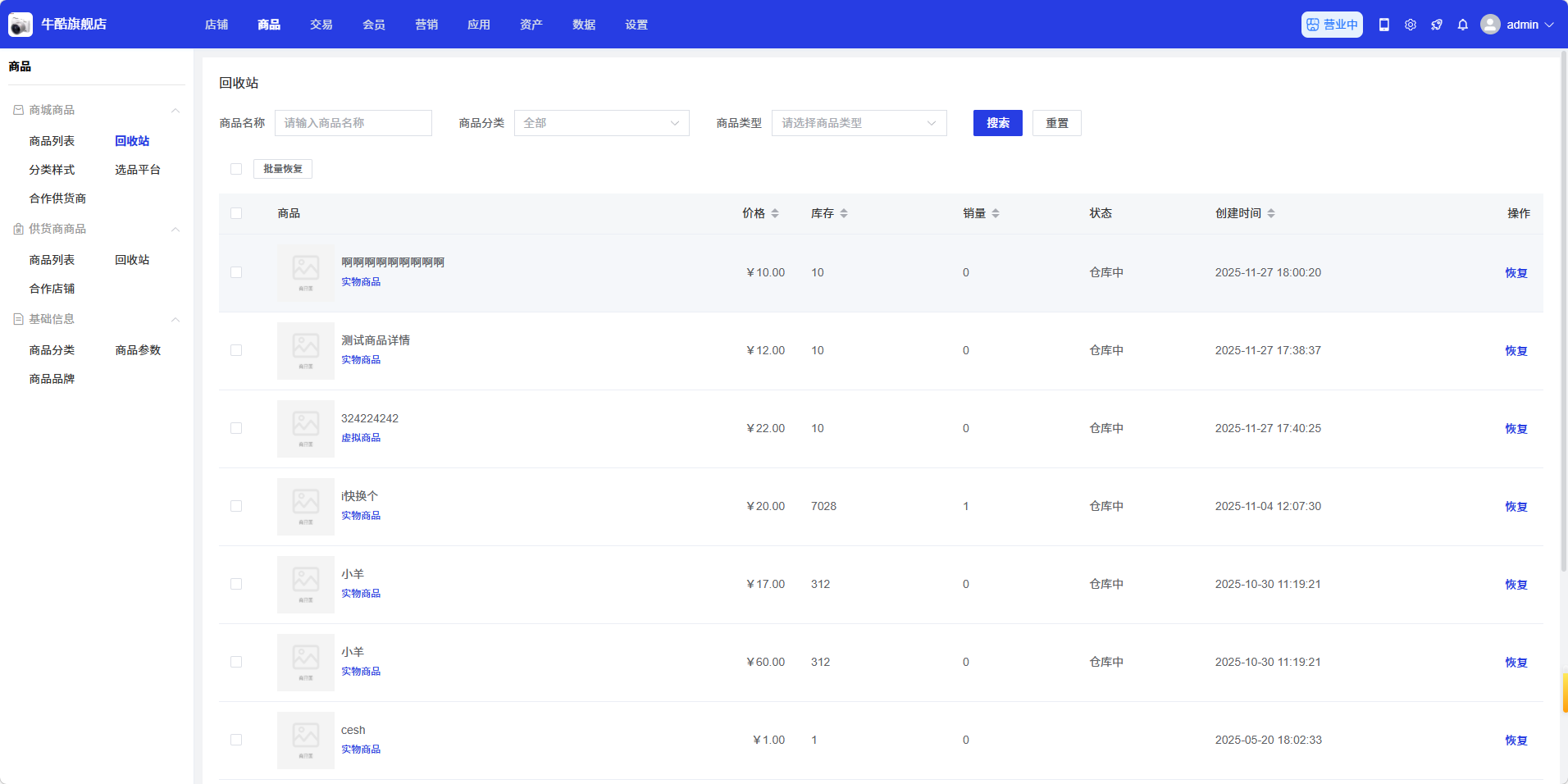Open the 营销 top menu
Viewport: 1568px width, 784px height.
(x=426, y=25)
